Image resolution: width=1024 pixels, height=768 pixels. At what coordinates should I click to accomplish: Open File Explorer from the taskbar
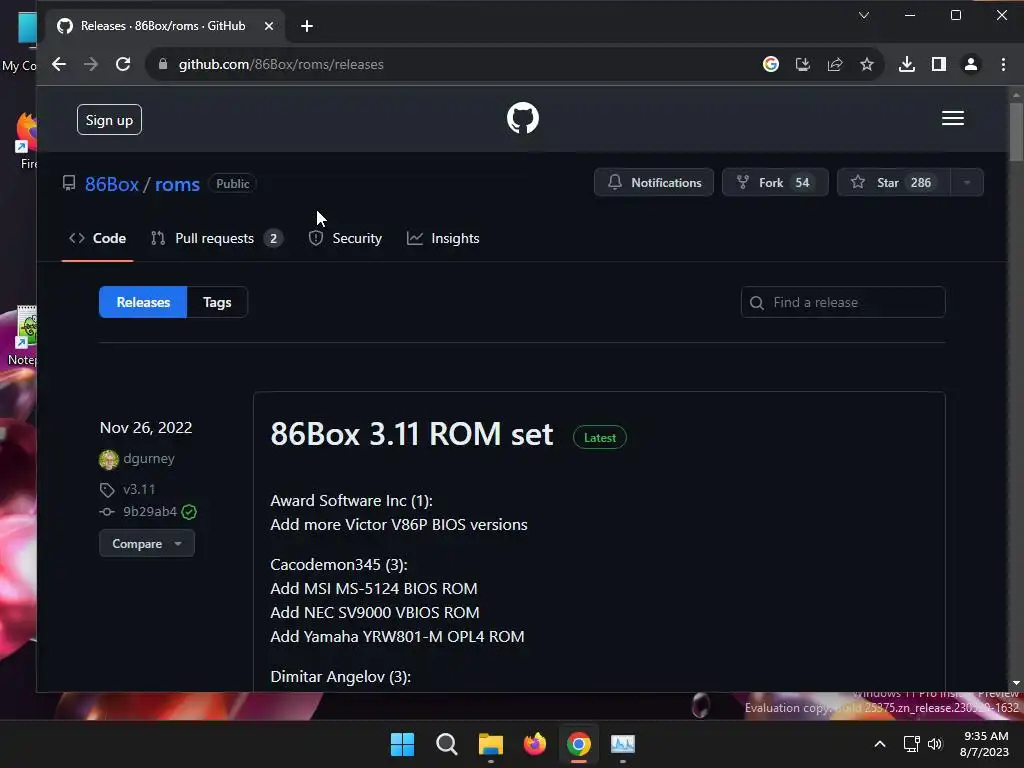pyautogui.click(x=490, y=744)
